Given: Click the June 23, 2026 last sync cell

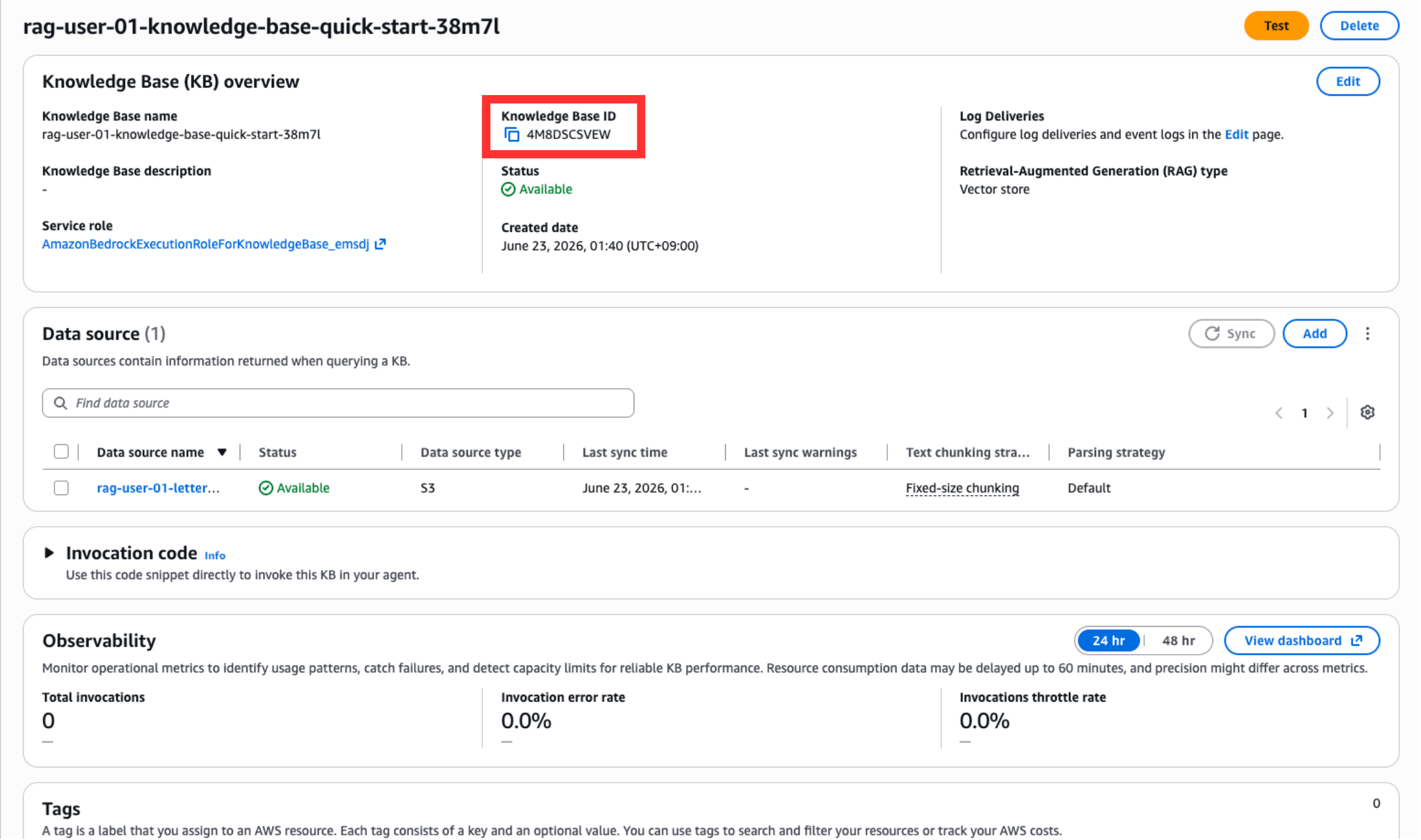Looking at the screenshot, I should (x=642, y=488).
